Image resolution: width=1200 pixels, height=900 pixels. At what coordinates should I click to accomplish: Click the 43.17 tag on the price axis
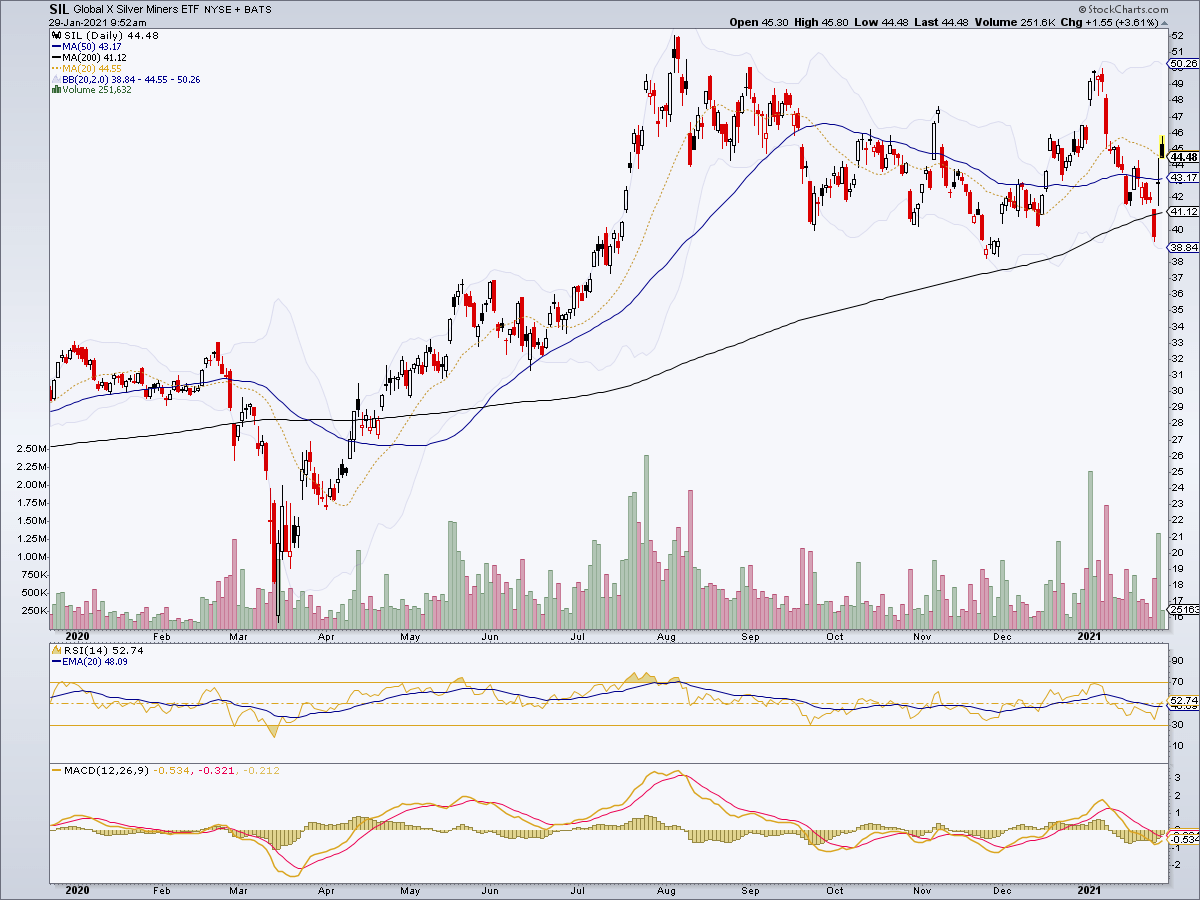pos(1183,177)
